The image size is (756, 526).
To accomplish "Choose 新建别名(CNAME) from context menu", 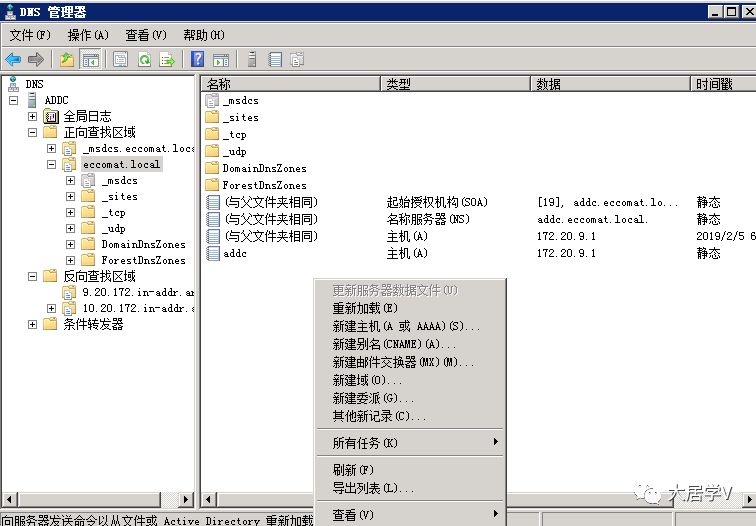I will pos(410,344).
